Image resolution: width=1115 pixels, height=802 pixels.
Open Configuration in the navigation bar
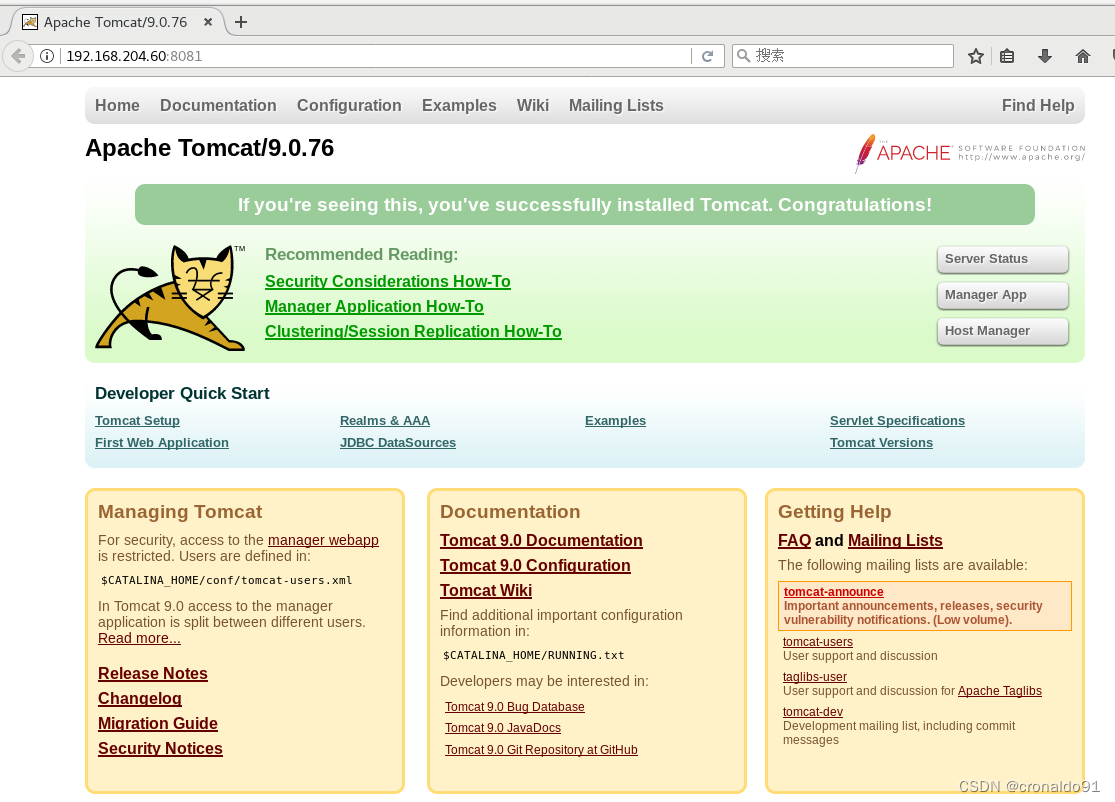(349, 105)
